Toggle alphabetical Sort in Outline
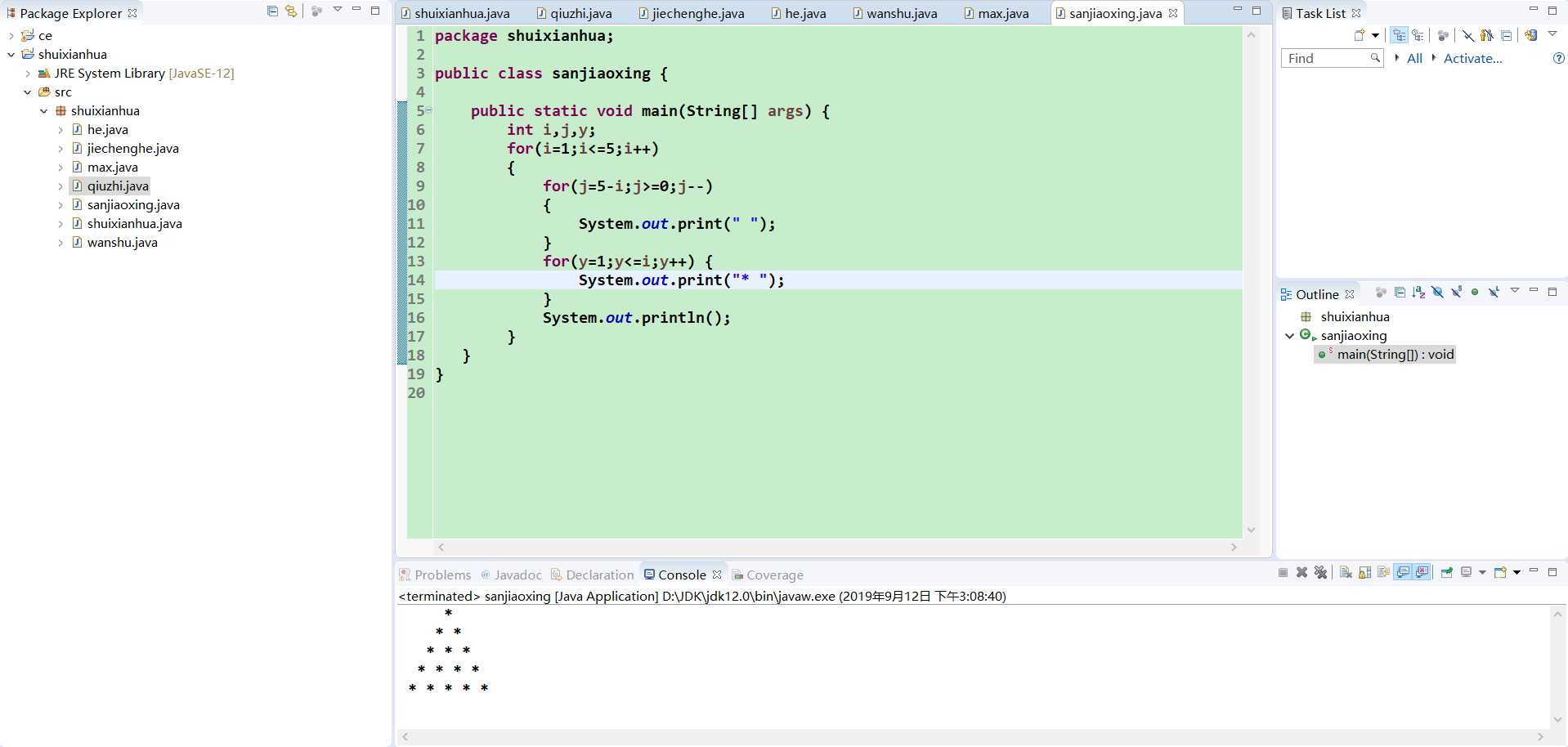This screenshot has height=747, width=1568. click(1418, 293)
